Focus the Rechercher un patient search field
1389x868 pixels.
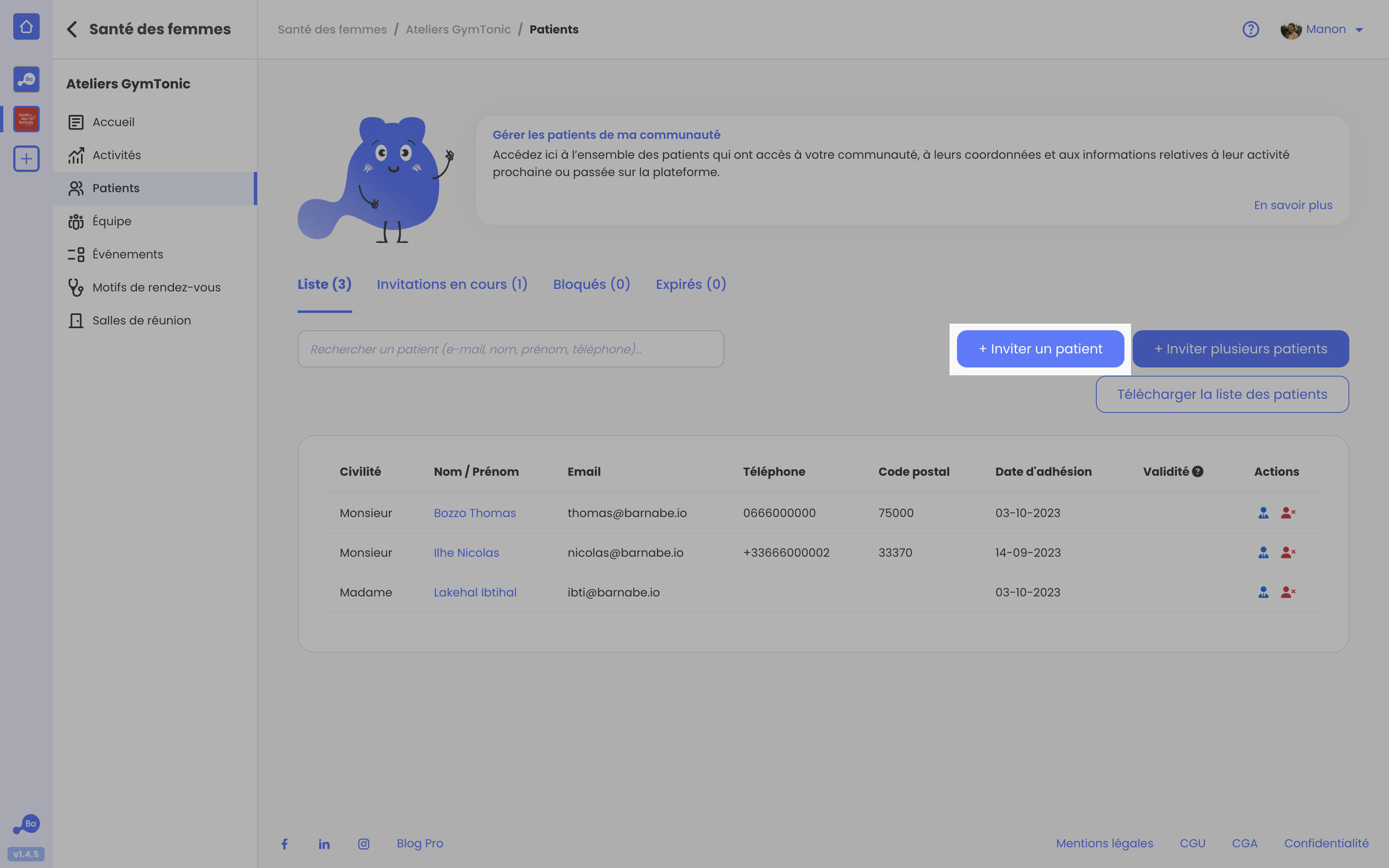click(511, 349)
